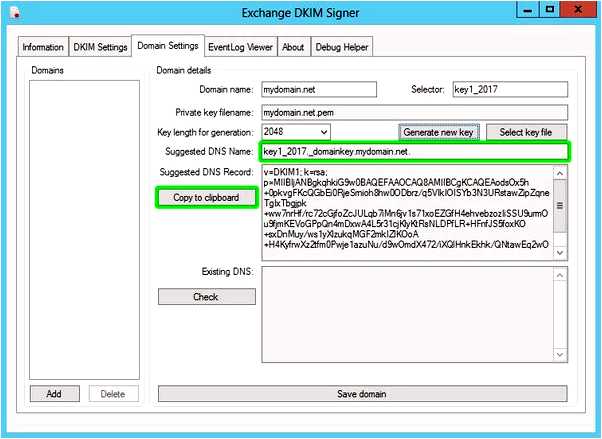Click the Add domain button

click(x=55, y=394)
